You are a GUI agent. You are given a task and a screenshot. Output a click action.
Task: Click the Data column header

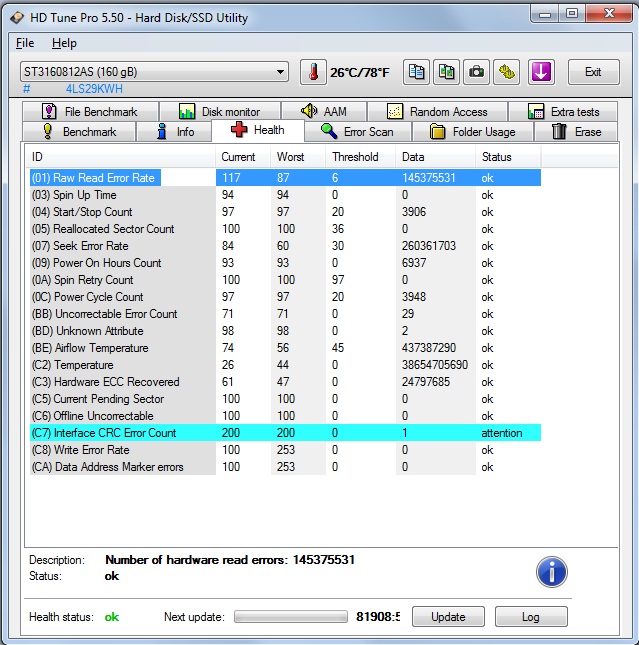pos(435,157)
